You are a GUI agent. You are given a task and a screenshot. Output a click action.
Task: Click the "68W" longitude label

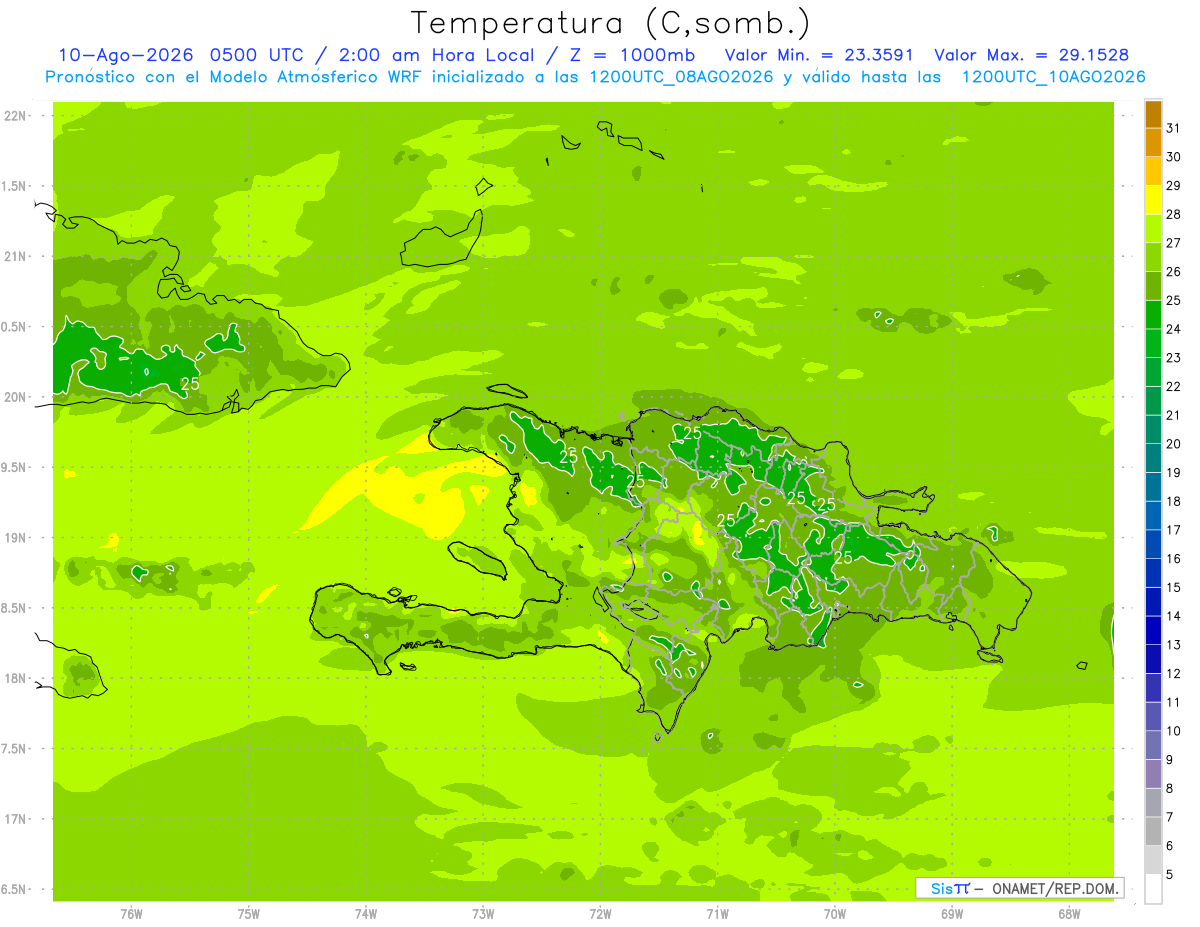[1069, 914]
